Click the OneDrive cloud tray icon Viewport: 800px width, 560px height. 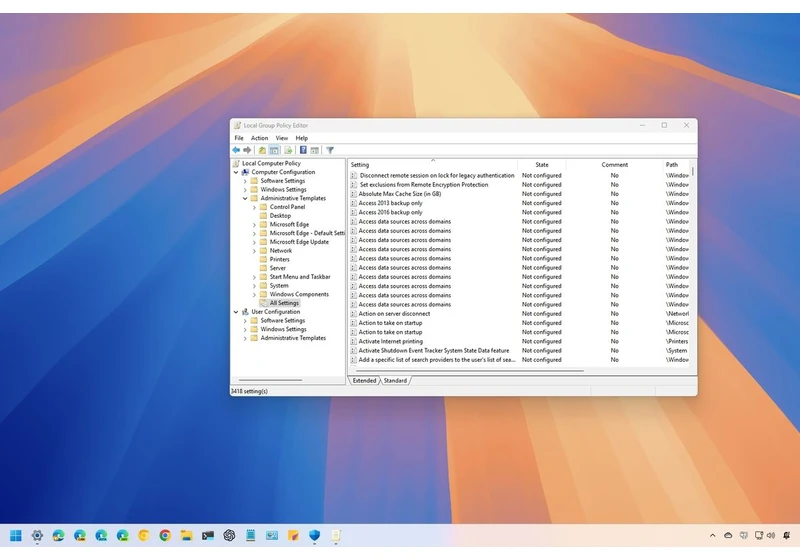729,536
